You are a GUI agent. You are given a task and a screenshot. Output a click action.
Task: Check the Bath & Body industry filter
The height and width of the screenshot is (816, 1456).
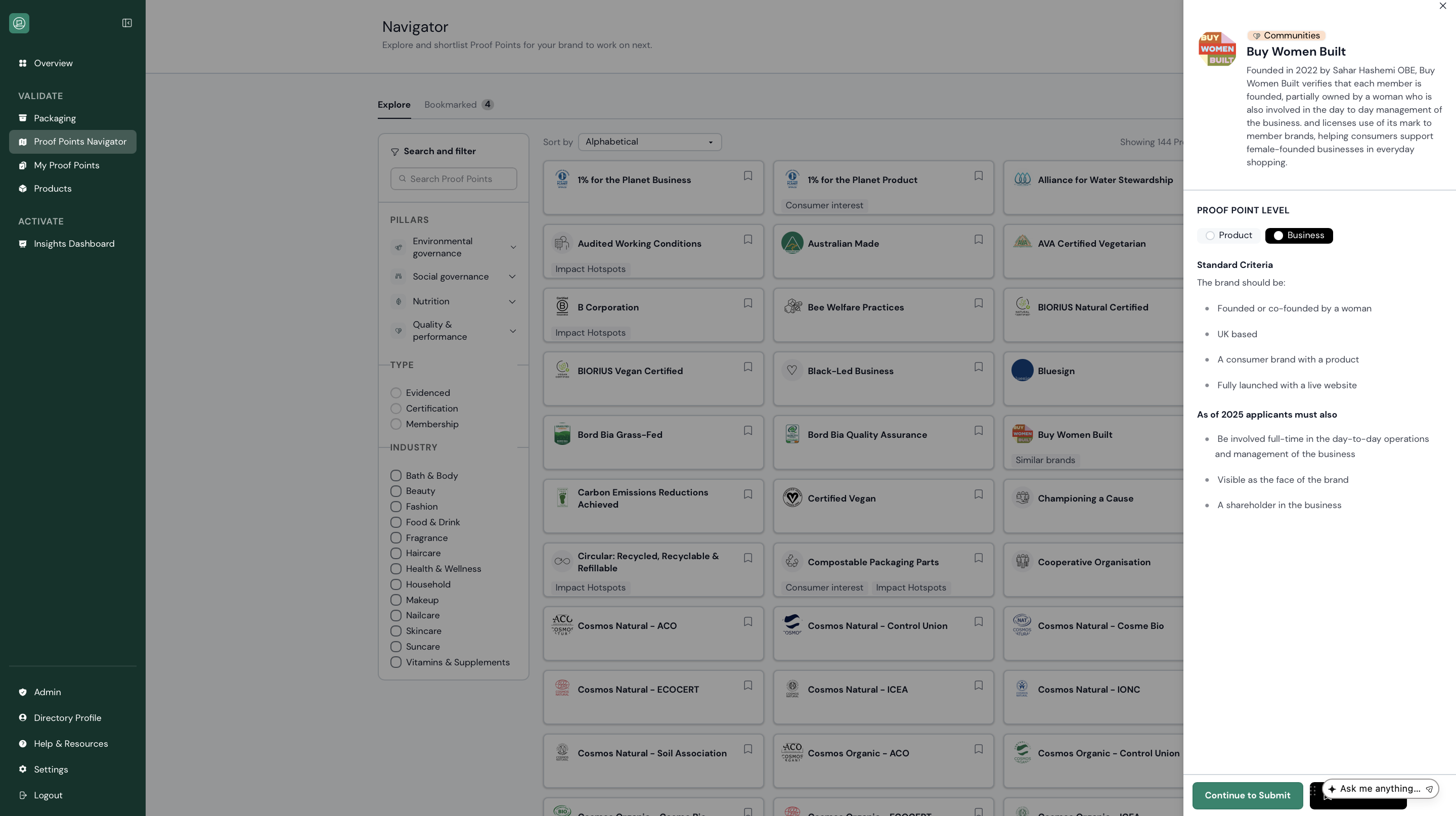(395, 476)
